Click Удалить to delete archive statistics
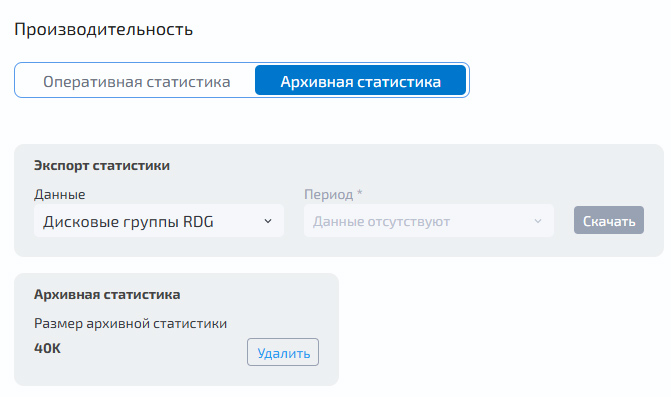Viewport: 671px width, 397px height. tap(283, 353)
